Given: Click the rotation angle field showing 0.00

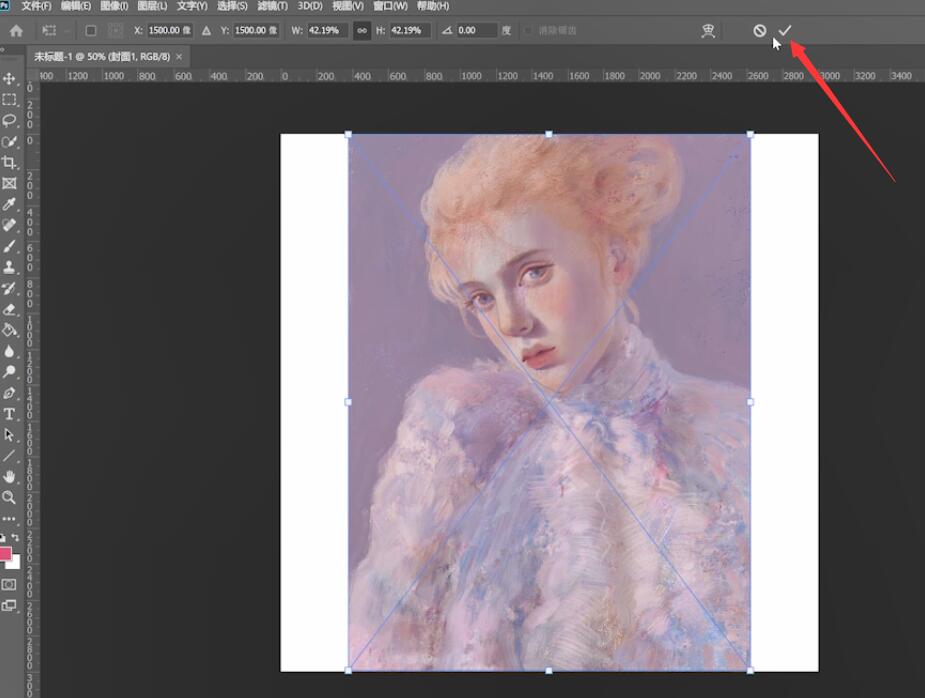Looking at the screenshot, I should pyautogui.click(x=477, y=31).
